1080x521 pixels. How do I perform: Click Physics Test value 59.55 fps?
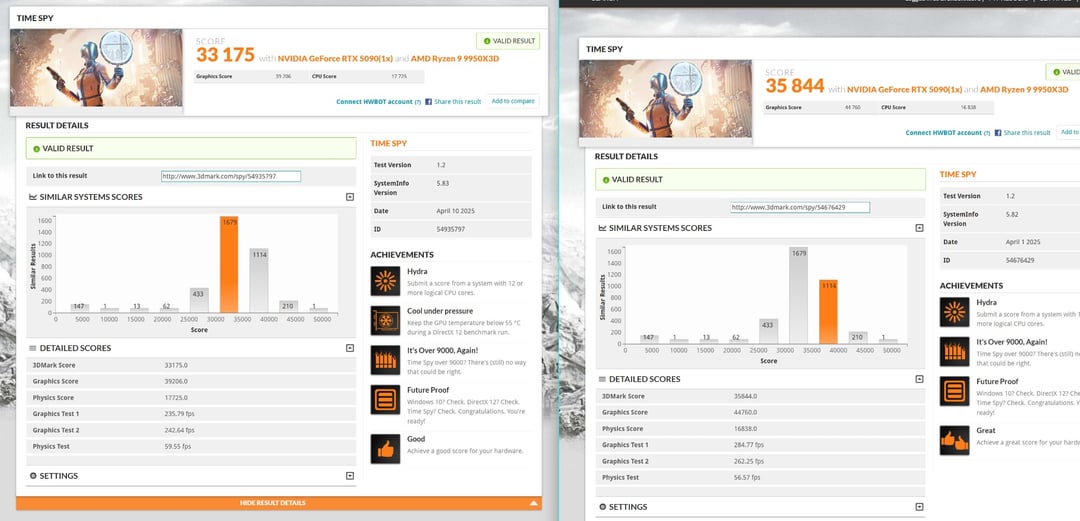176,447
